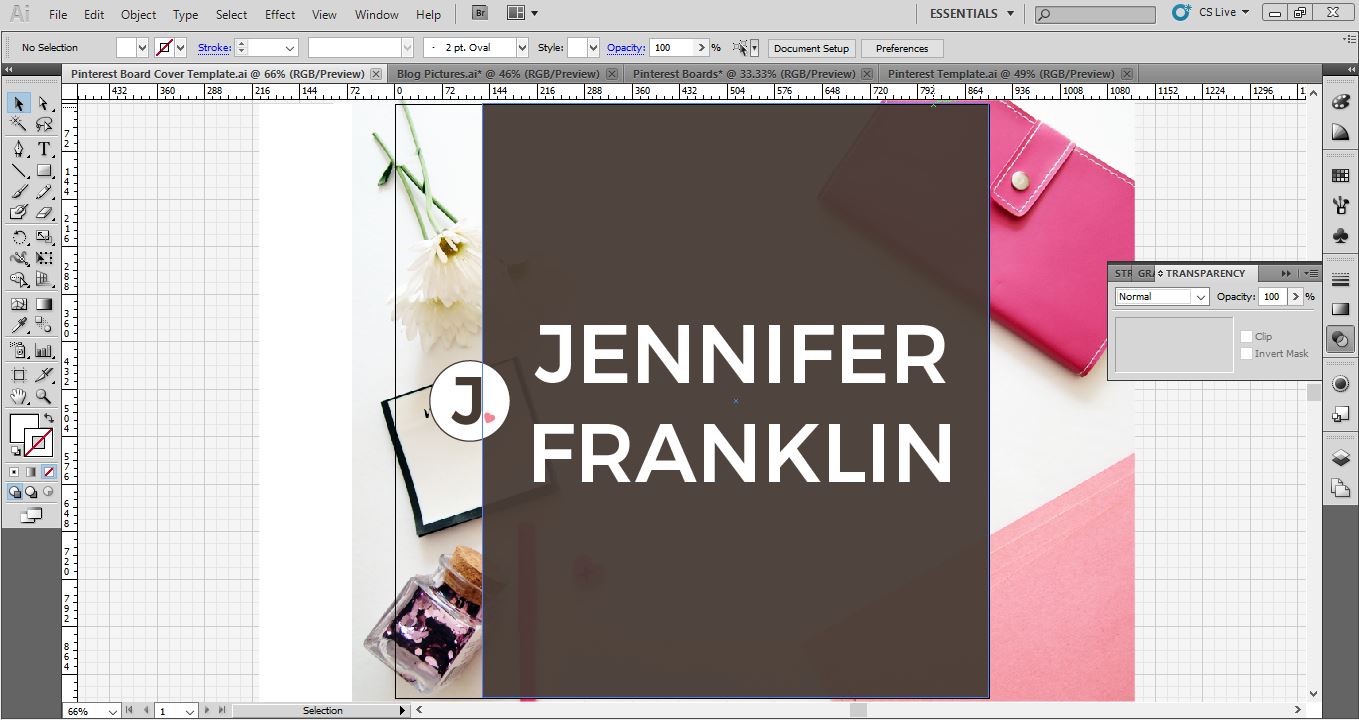This screenshot has width=1359, height=720.
Task: Open the Object menu
Action: (x=138, y=14)
